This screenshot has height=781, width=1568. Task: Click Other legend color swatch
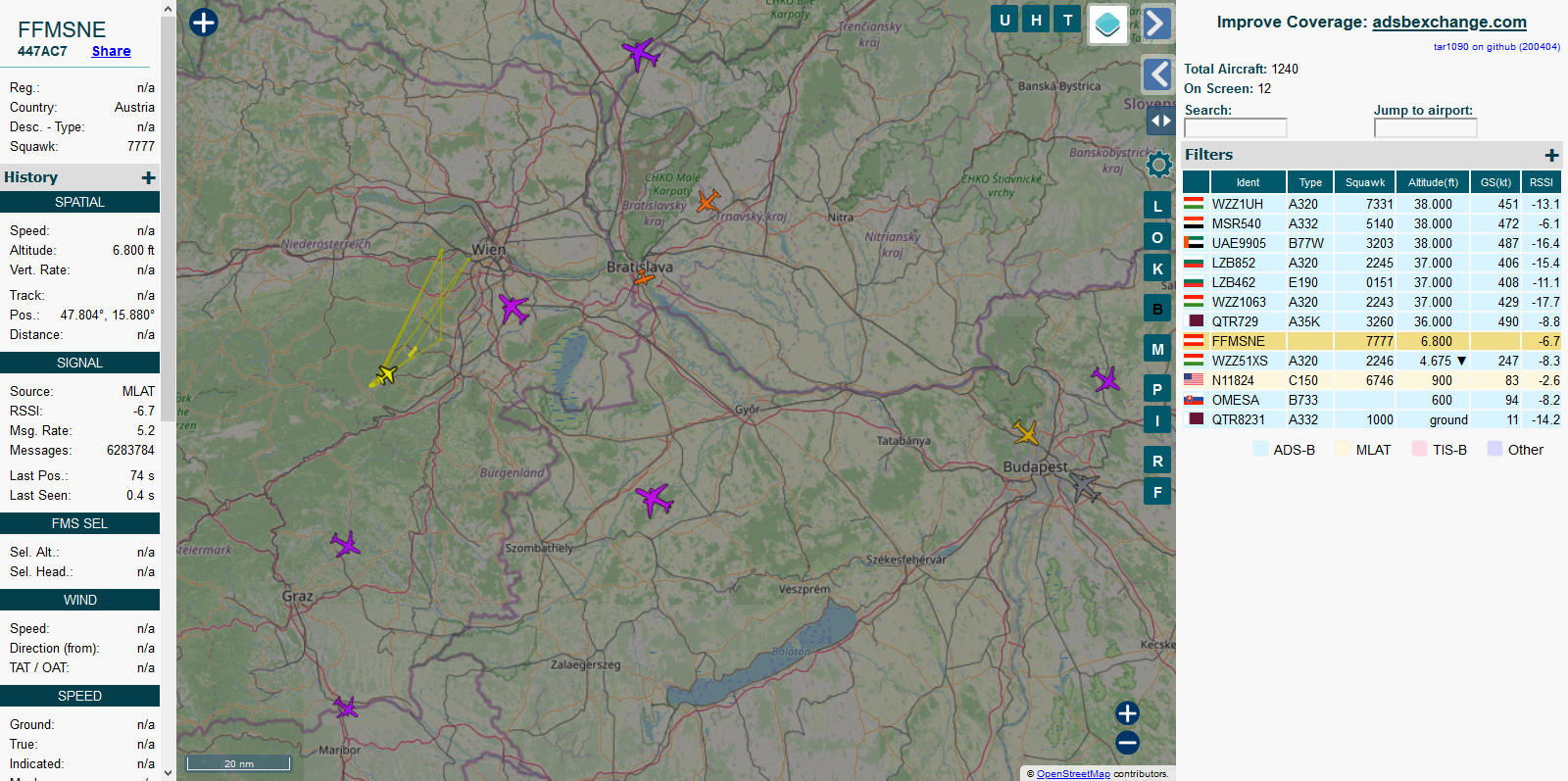tap(1494, 449)
